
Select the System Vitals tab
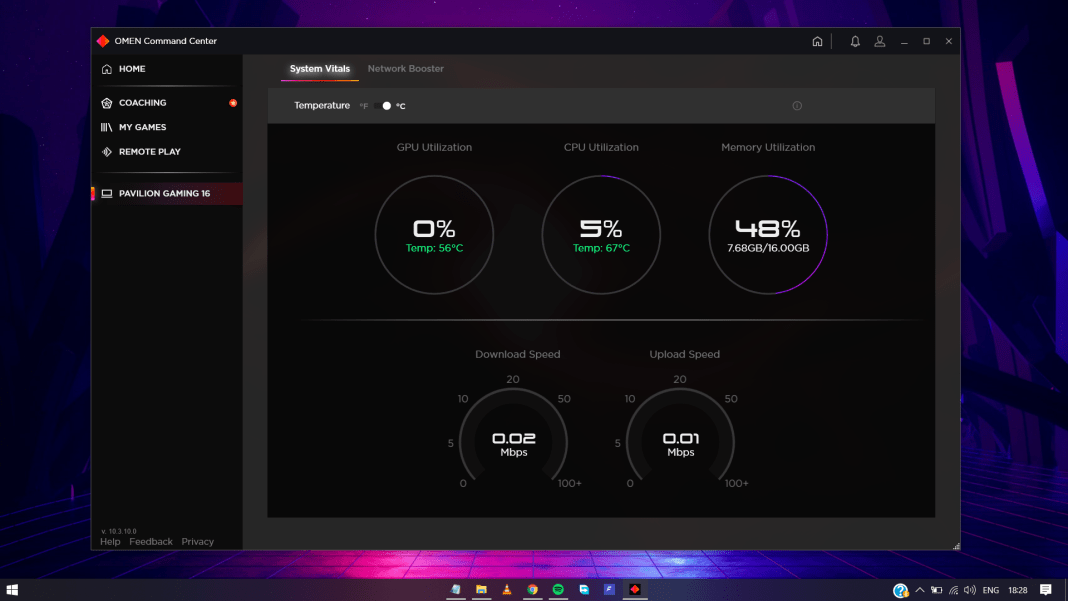(x=320, y=69)
